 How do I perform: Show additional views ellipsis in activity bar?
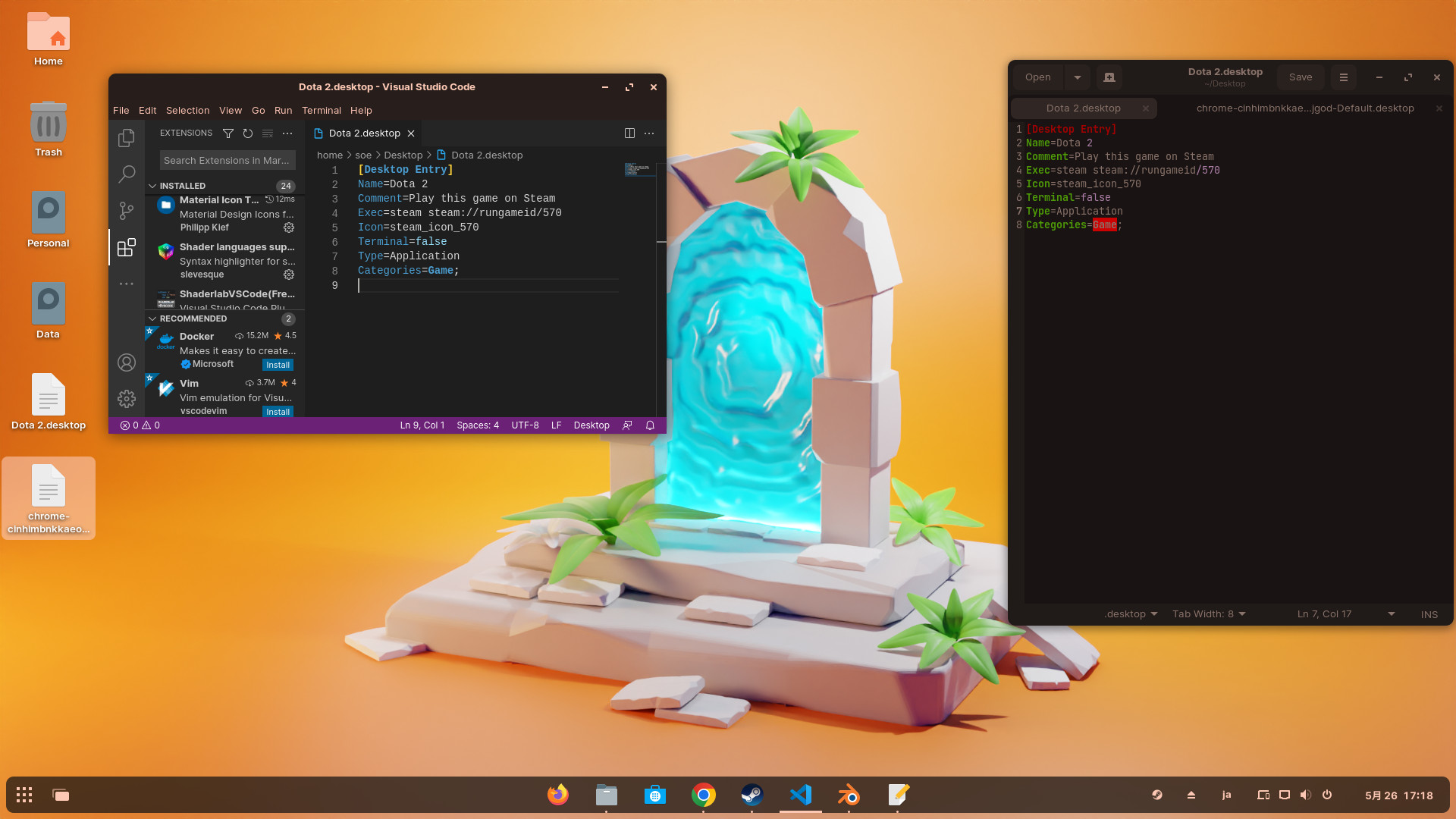(127, 284)
